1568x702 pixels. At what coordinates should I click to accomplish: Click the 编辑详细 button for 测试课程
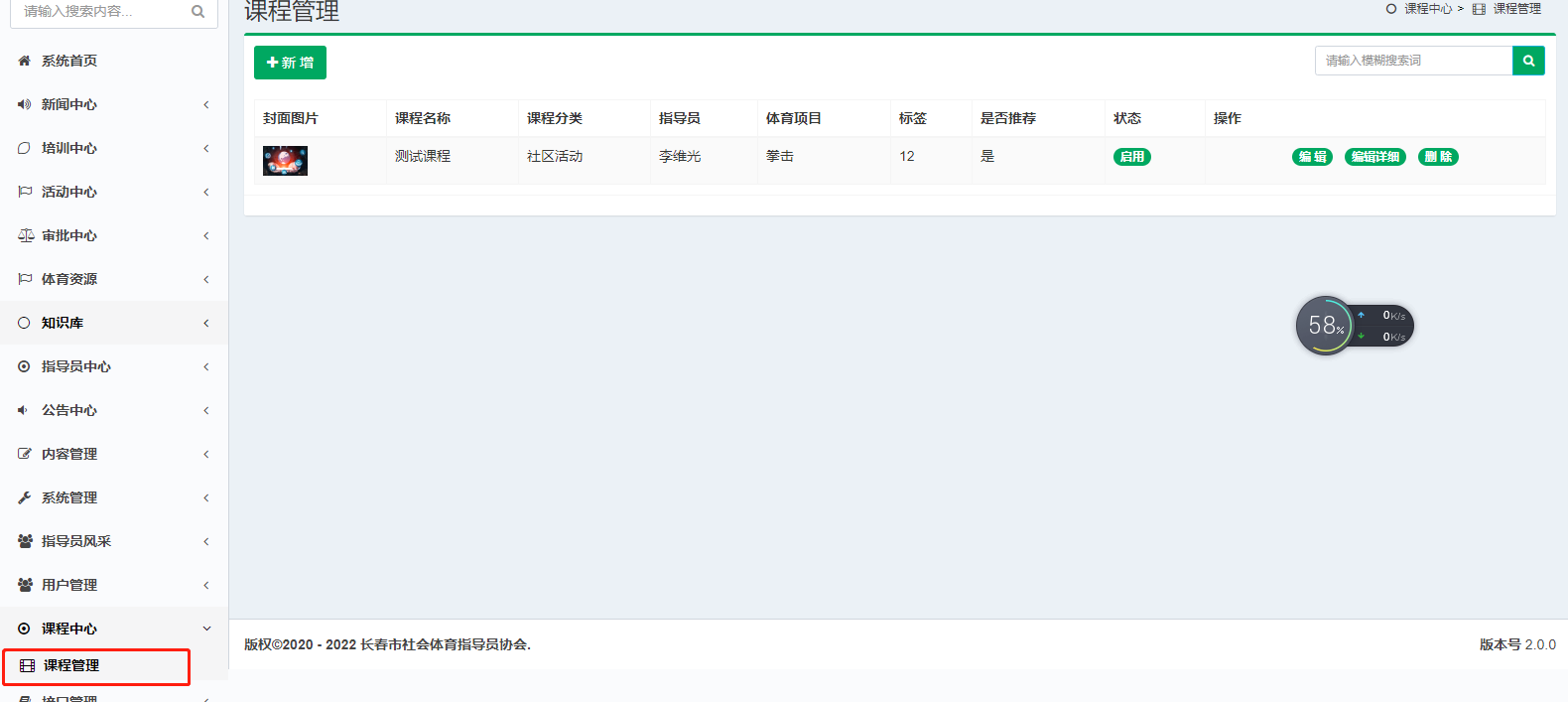tap(1374, 157)
